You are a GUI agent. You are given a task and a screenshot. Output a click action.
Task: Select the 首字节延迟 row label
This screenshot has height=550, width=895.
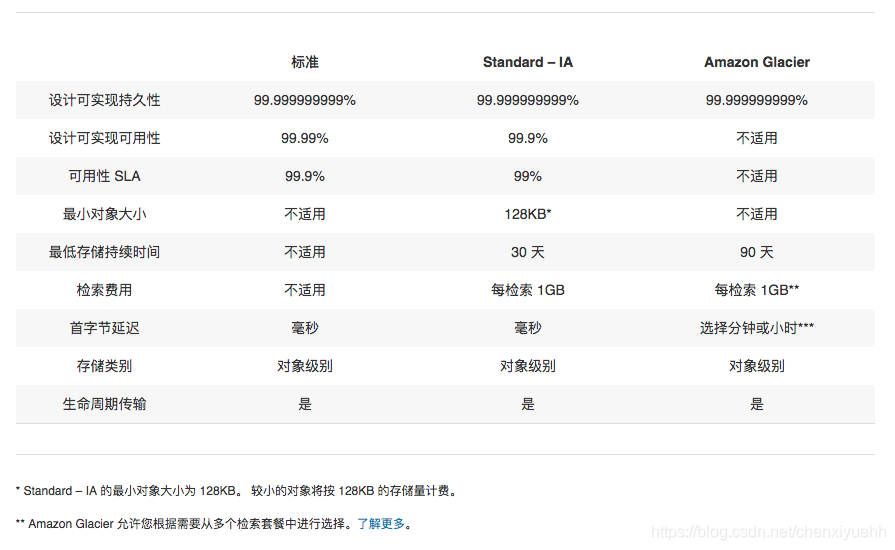pos(104,328)
